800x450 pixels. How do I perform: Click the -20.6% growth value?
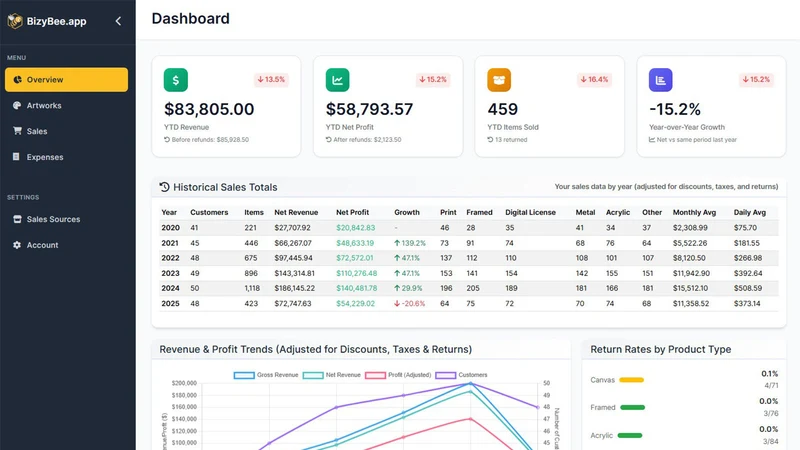pos(409,304)
